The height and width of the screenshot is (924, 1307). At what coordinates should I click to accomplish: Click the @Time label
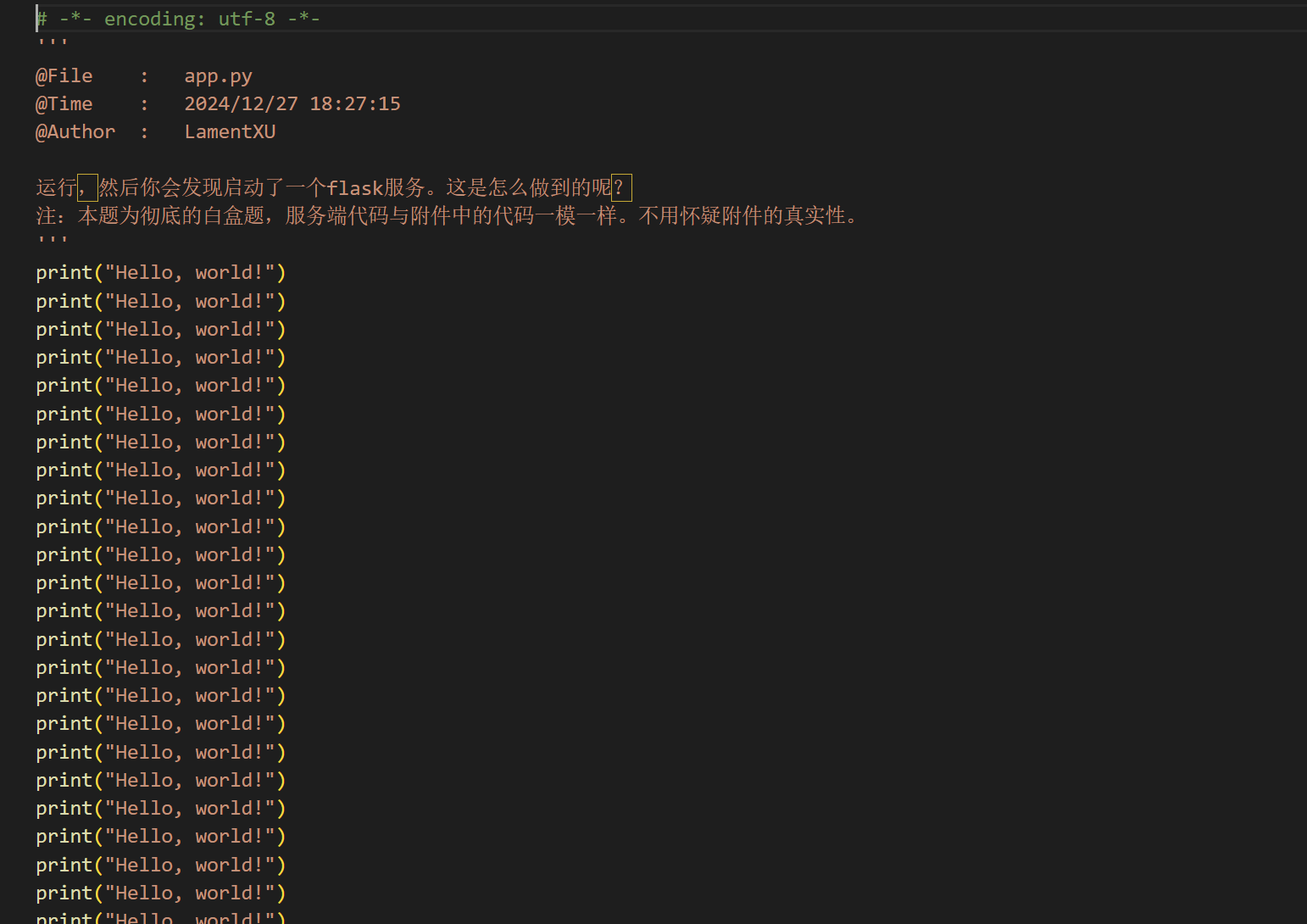tap(64, 103)
